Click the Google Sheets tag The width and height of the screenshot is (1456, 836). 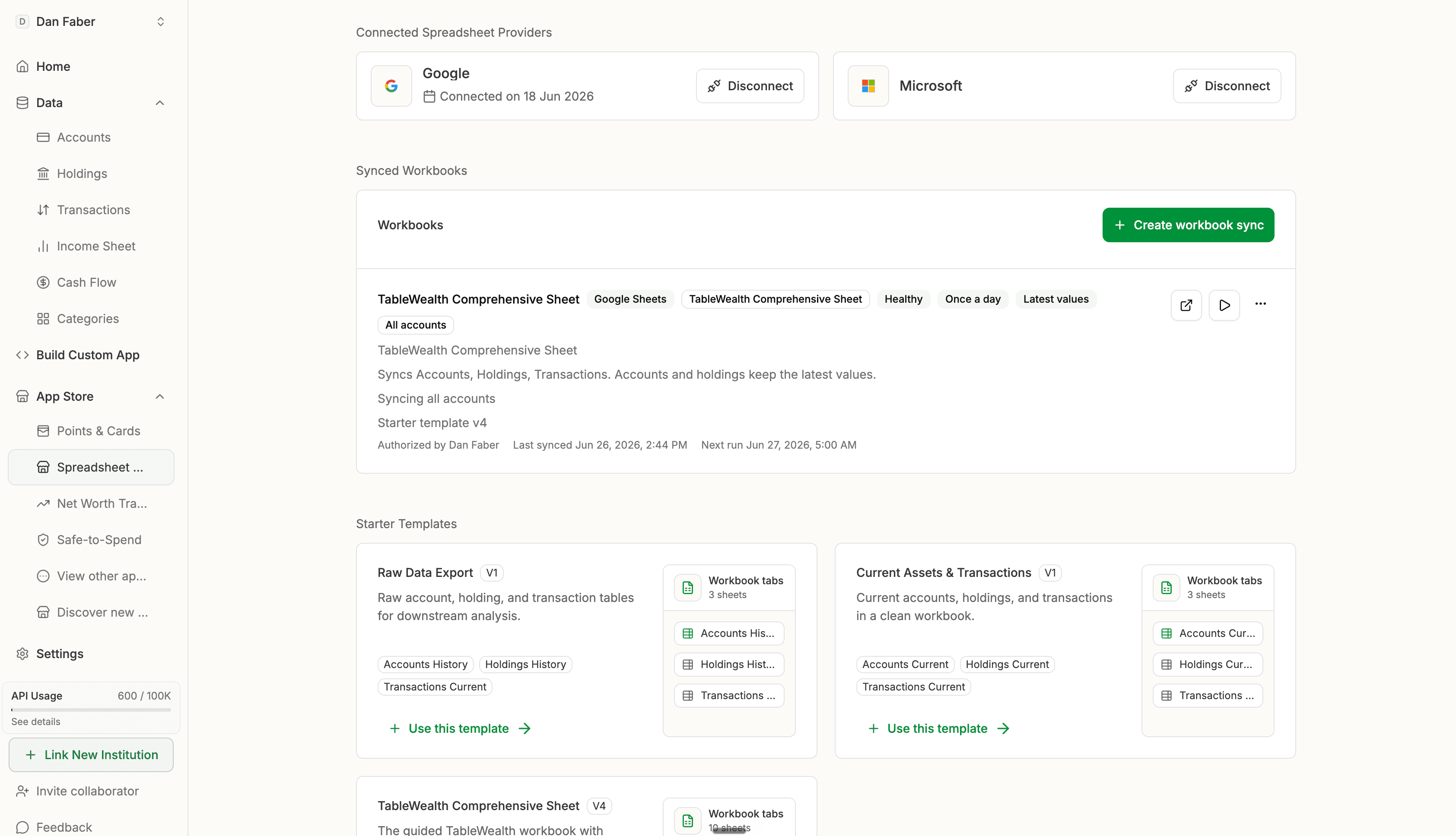[x=630, y=299]
